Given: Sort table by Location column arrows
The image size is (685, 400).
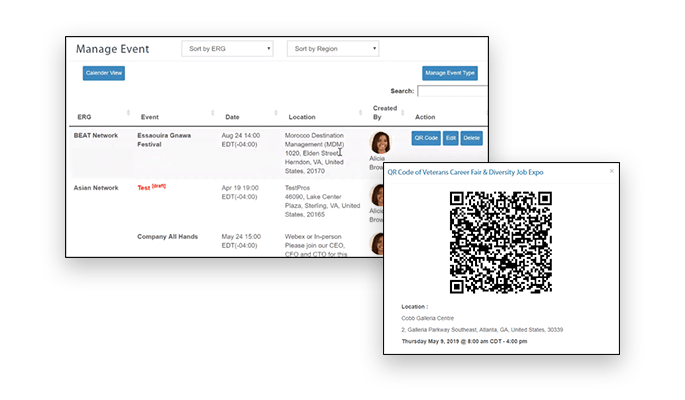Looking at the screenshot, I should 360,113.
